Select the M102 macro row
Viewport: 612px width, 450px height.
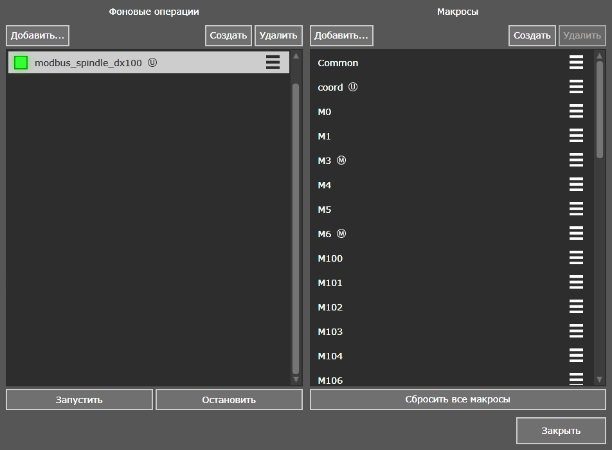coord(452,307)
